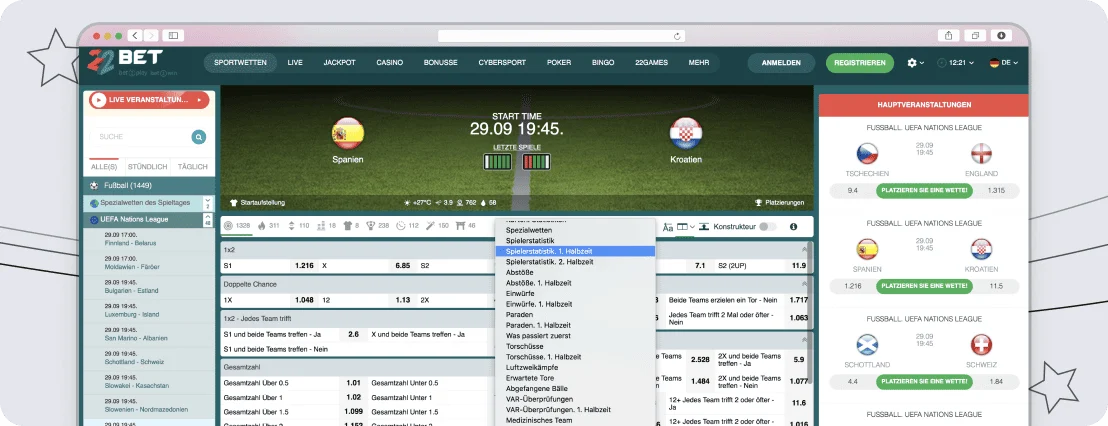Select Torschüsse in the dropdown list
Viewport: 1108px width, 426px height.
pyautogui.click(x=575, y=346)
